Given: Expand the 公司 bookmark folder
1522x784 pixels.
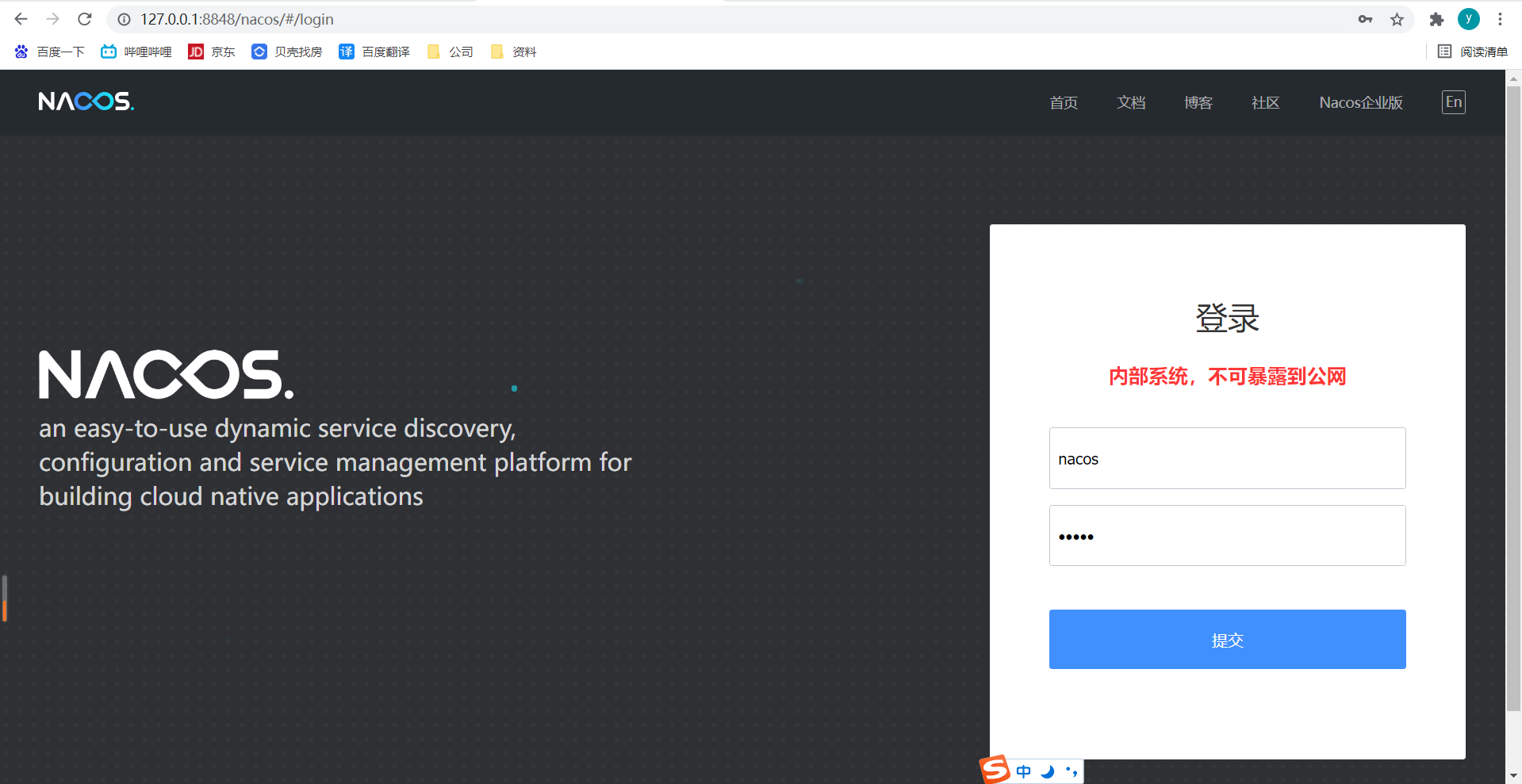Looking at the screenshot, I should click(450, 52).
